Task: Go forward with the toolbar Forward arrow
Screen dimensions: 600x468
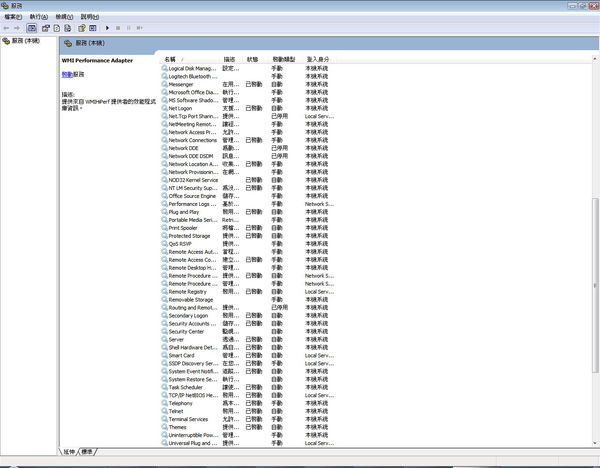Action: pos(17,28)
